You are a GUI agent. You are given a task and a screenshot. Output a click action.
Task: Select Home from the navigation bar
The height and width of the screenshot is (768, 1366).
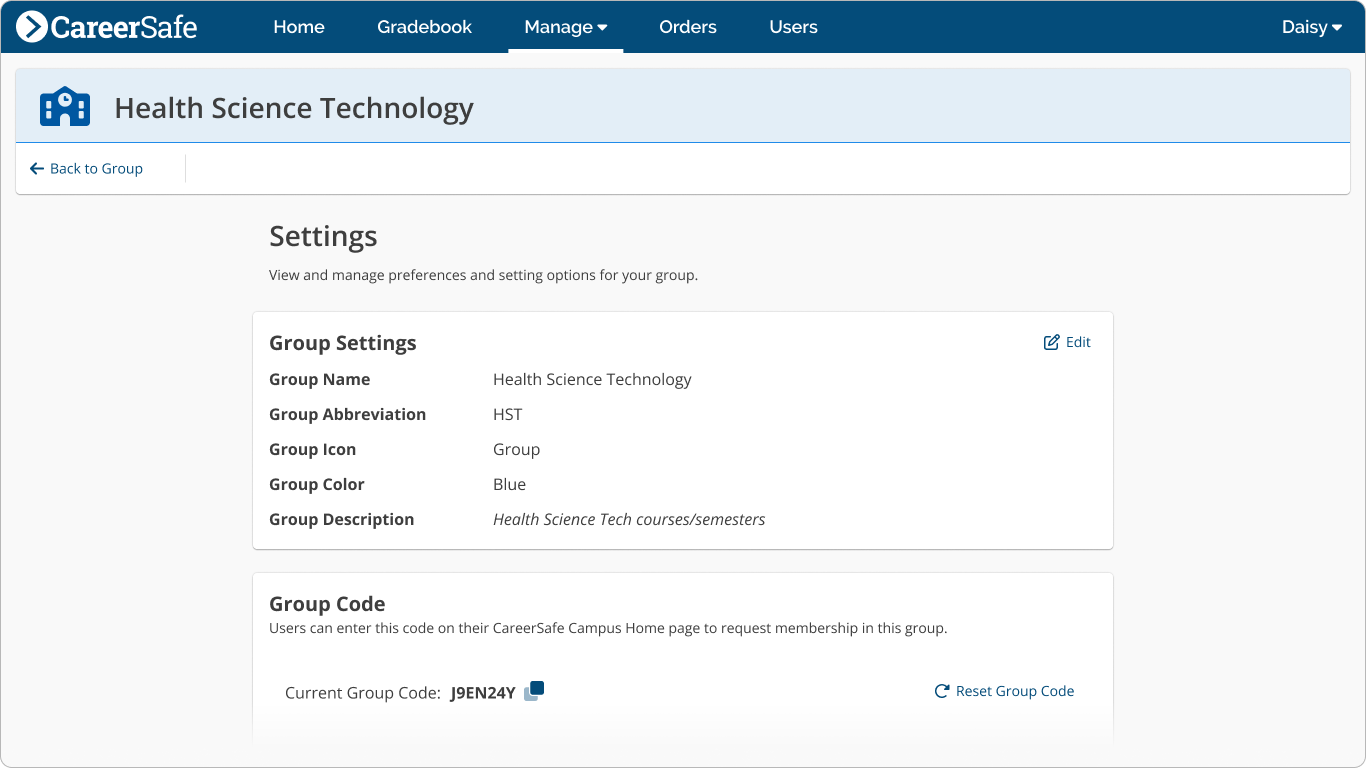(x=298, y=27)
